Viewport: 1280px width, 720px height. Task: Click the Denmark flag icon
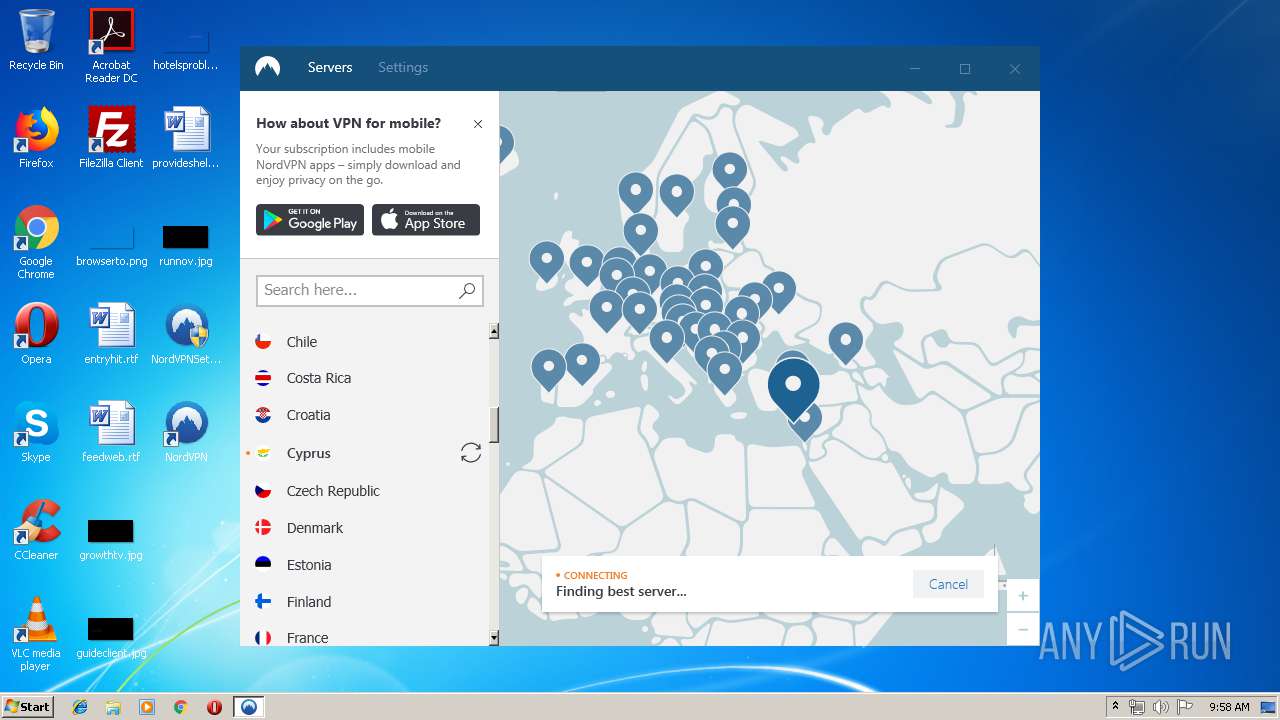coord(263,528)
